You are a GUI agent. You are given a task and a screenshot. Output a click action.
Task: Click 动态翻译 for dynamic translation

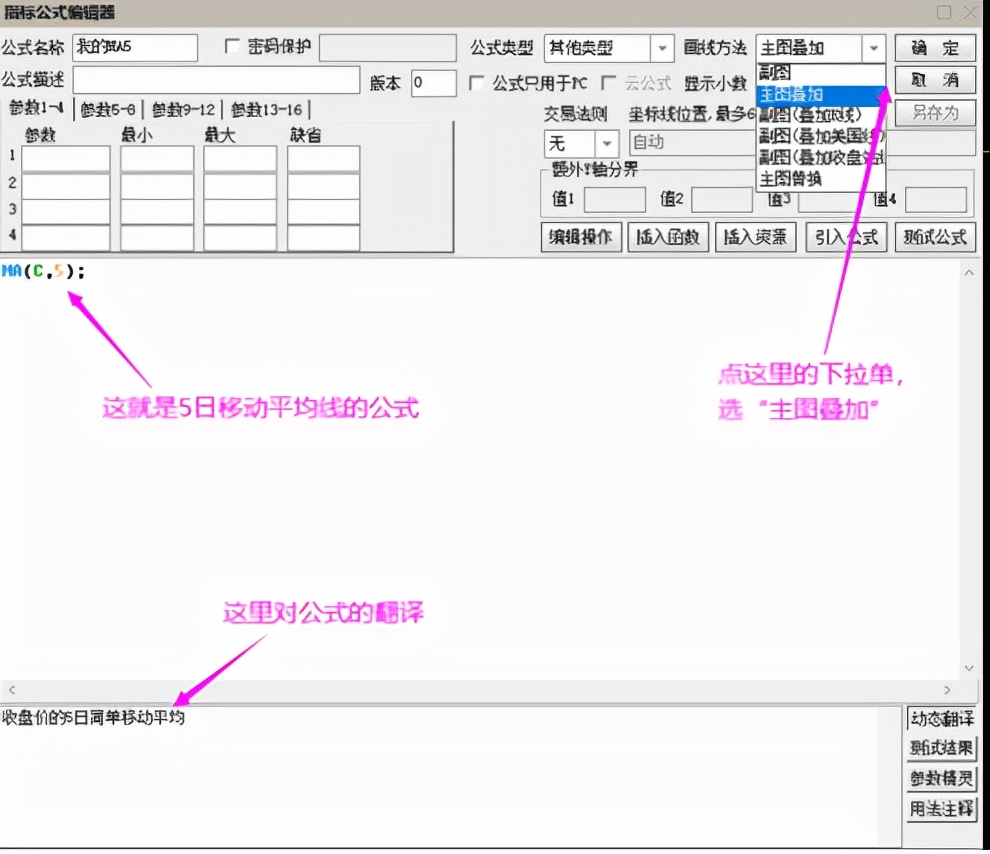940,719
